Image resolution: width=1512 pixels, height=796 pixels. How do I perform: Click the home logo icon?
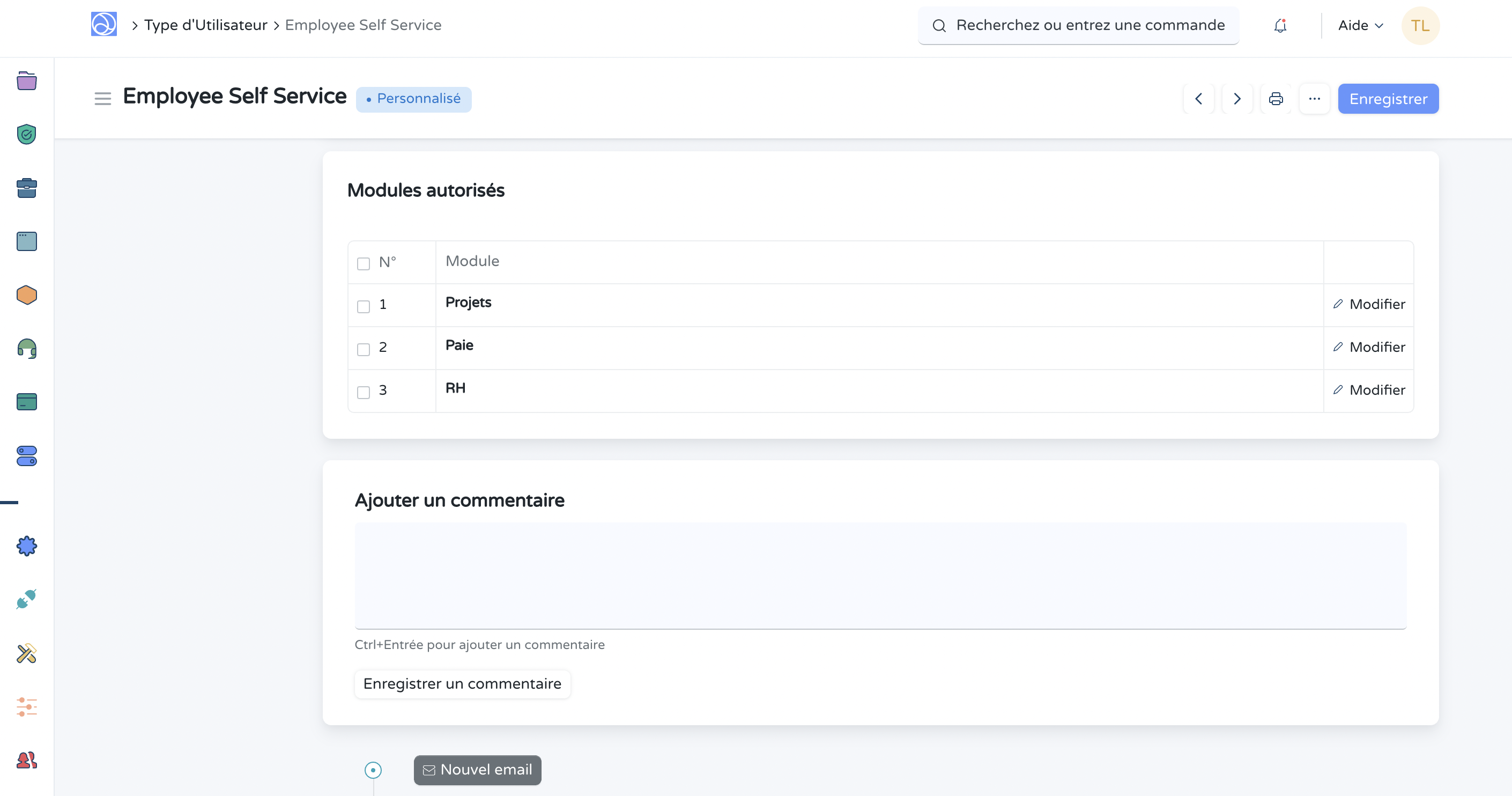coord(104,25)
